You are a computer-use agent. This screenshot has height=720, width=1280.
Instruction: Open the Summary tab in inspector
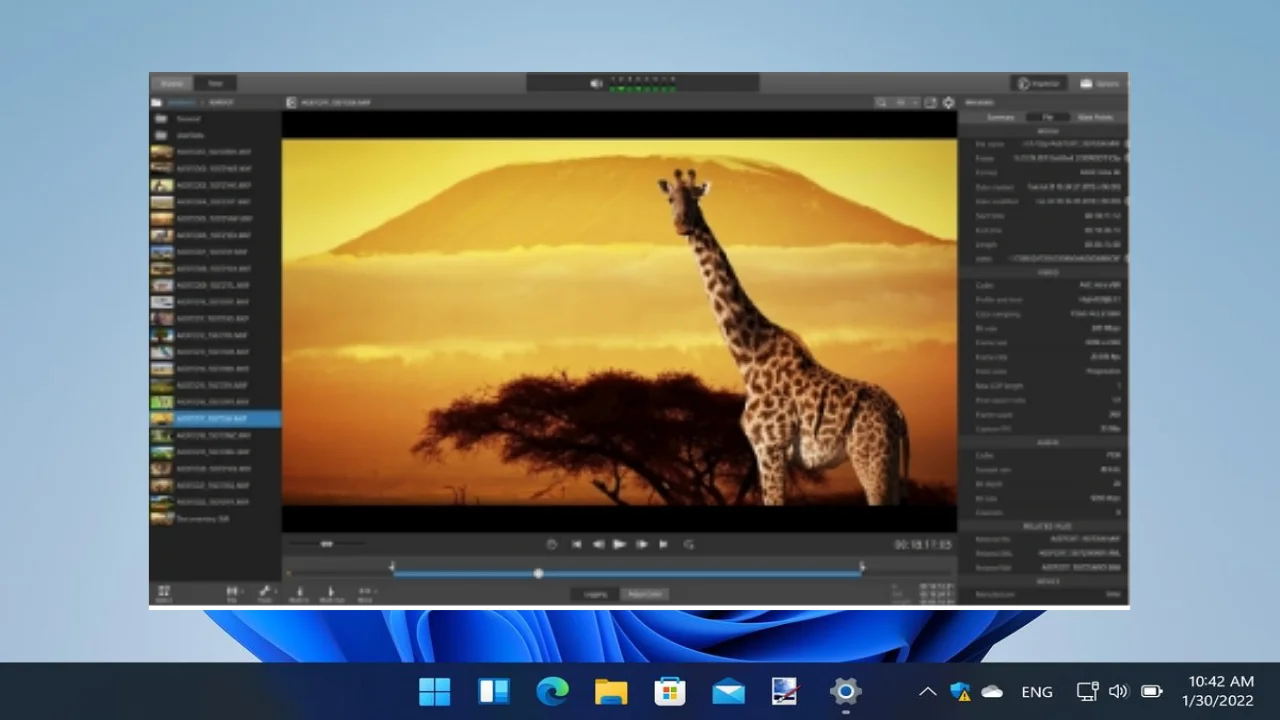coord(1001,117)
